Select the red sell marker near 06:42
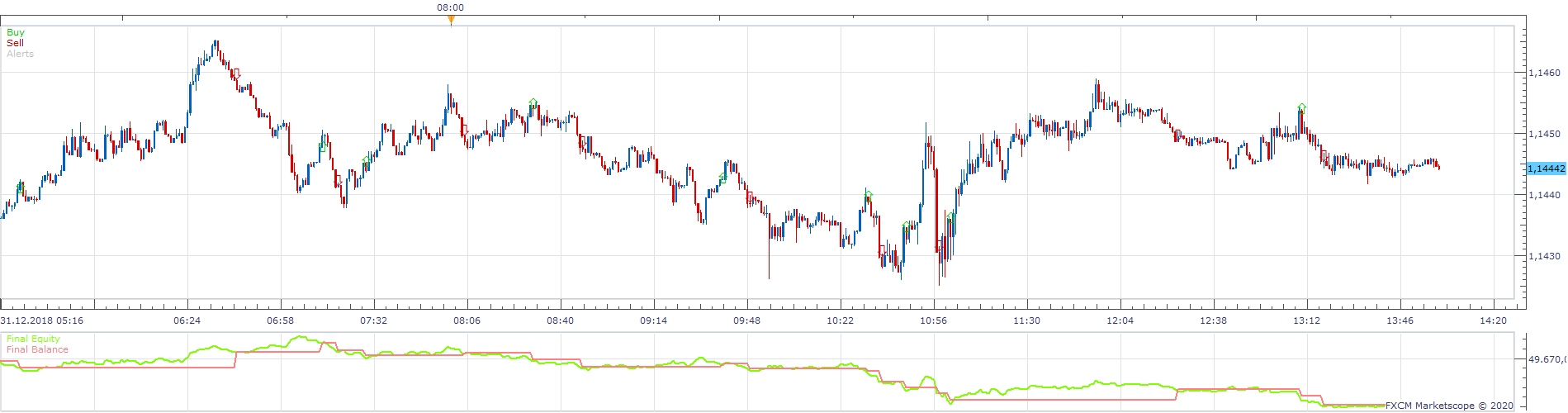 pyautogui.click(x=236, y=73)
